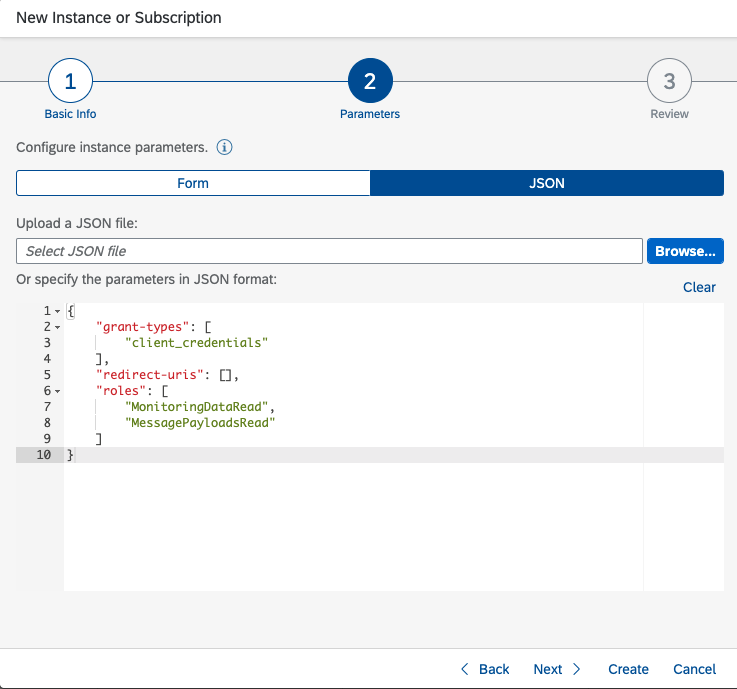Click the Select JSON file input field
The width and height of the screenshot is (737, 689).
pos(329,251)
